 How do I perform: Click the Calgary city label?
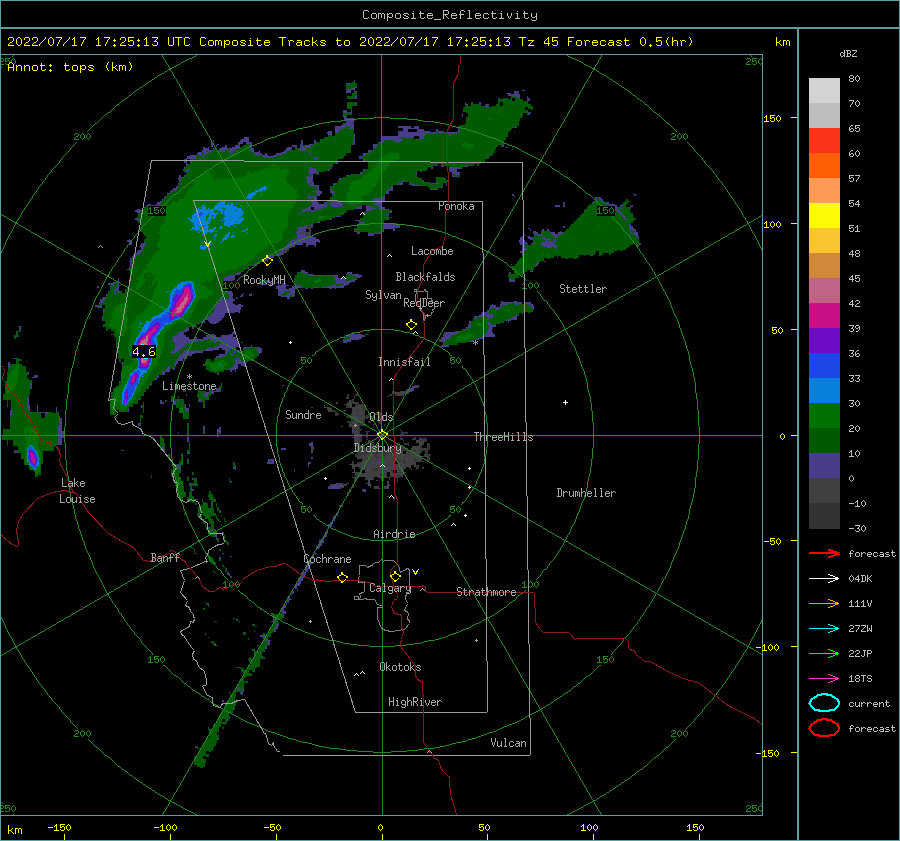[390, 588]
